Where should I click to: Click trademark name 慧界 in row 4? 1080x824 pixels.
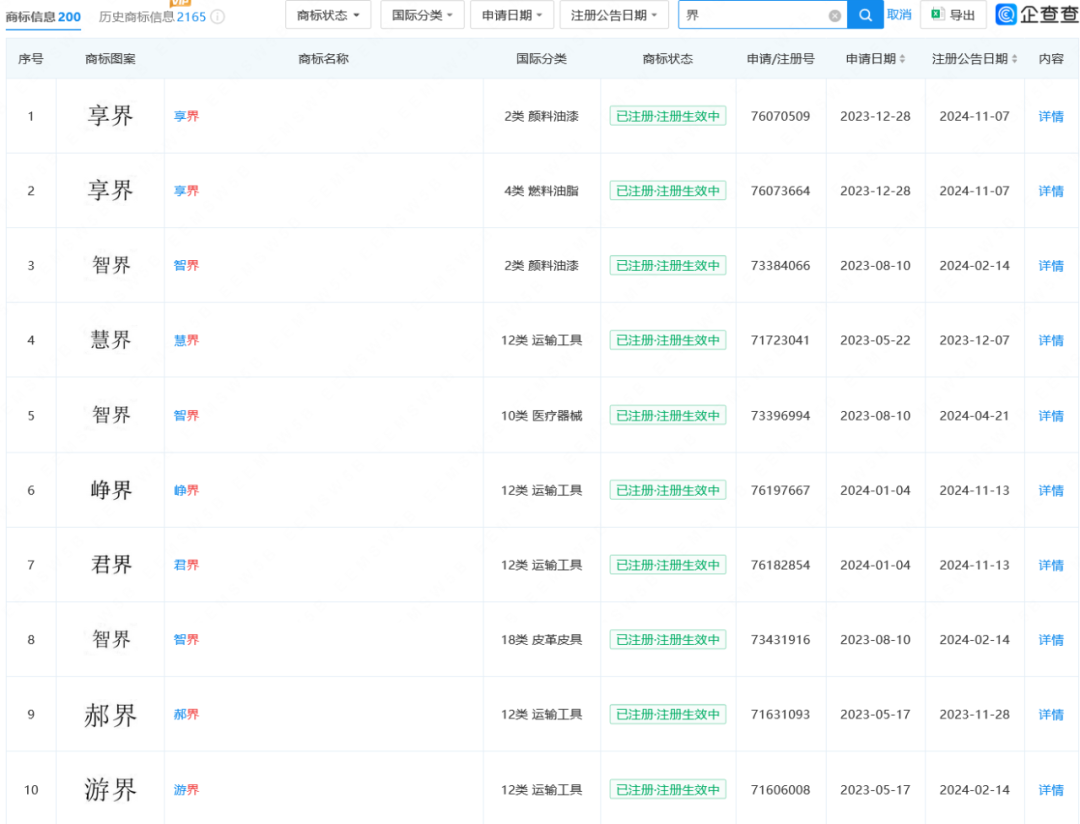tap(186, 340)
